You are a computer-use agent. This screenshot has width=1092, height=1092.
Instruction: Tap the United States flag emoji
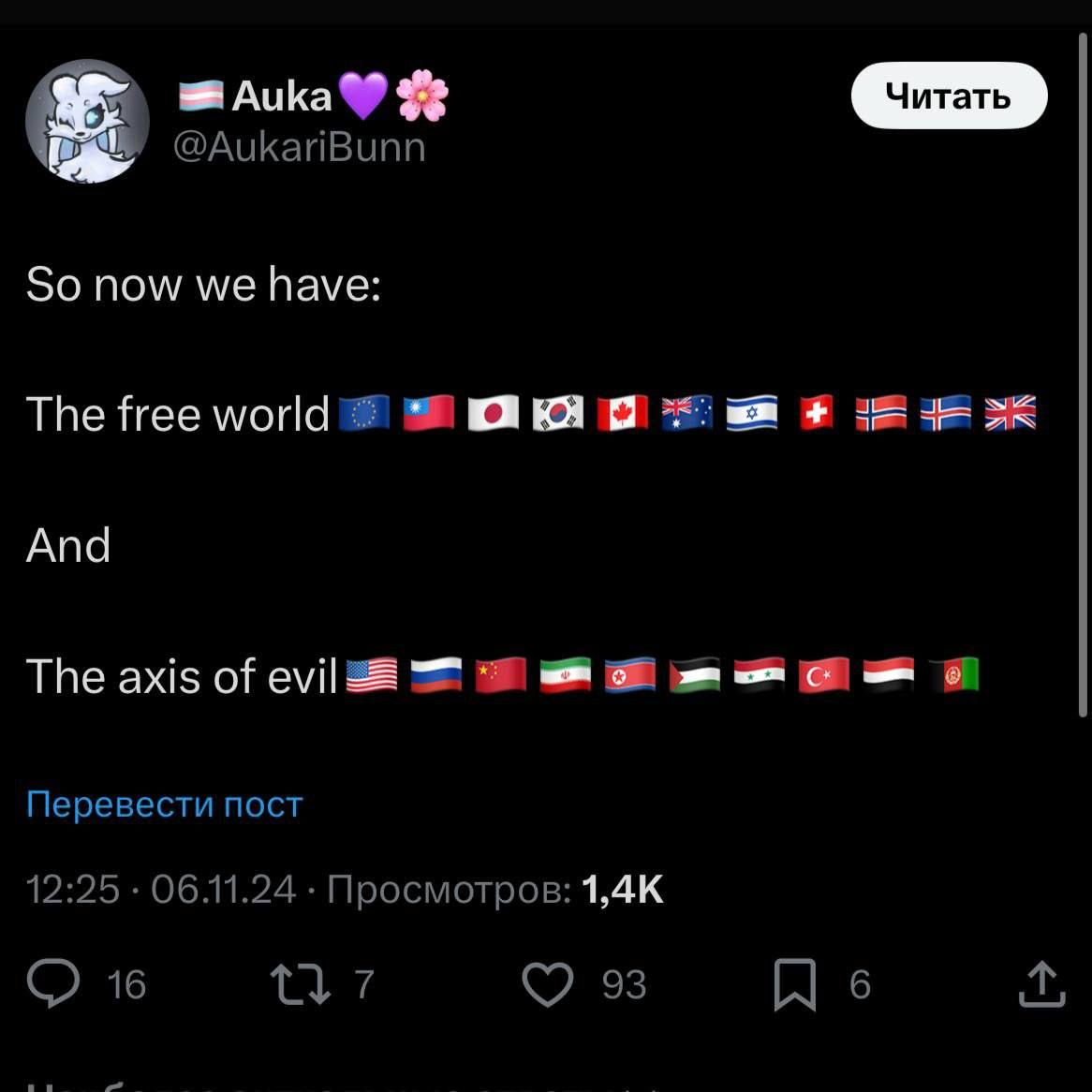coord(372,675)
